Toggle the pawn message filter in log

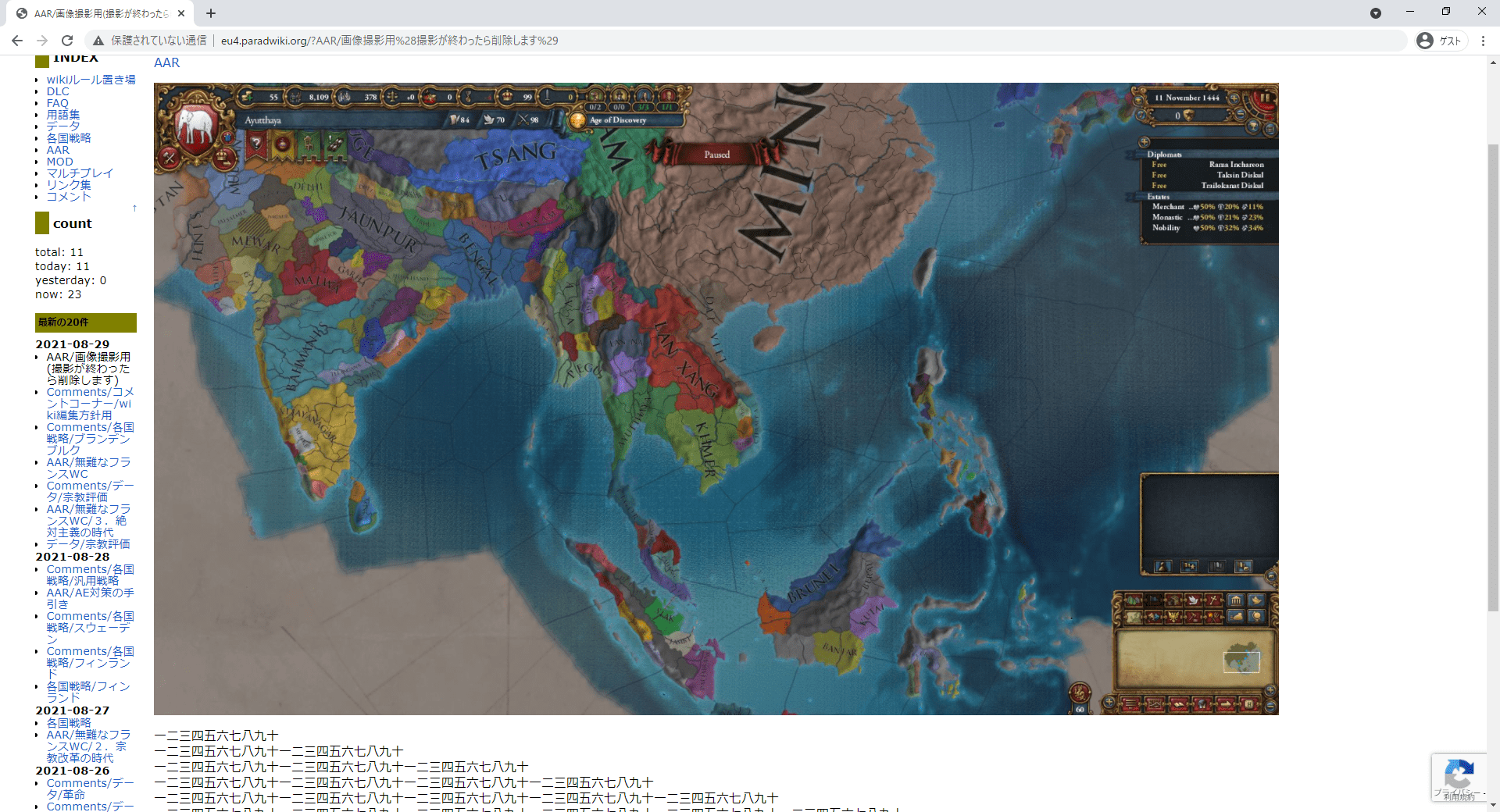tap(1162, 567)
